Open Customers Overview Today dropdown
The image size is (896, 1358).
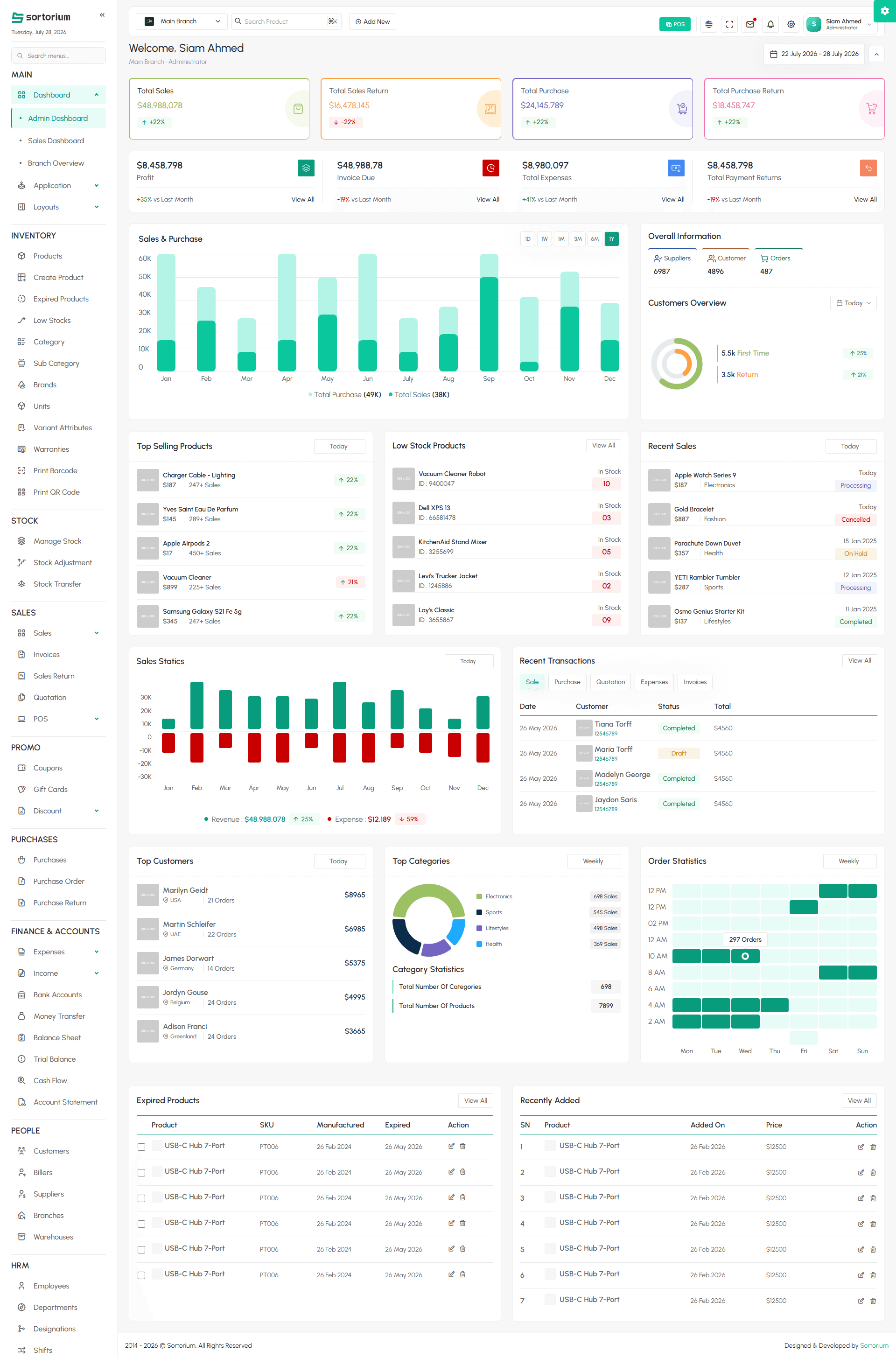853,303
